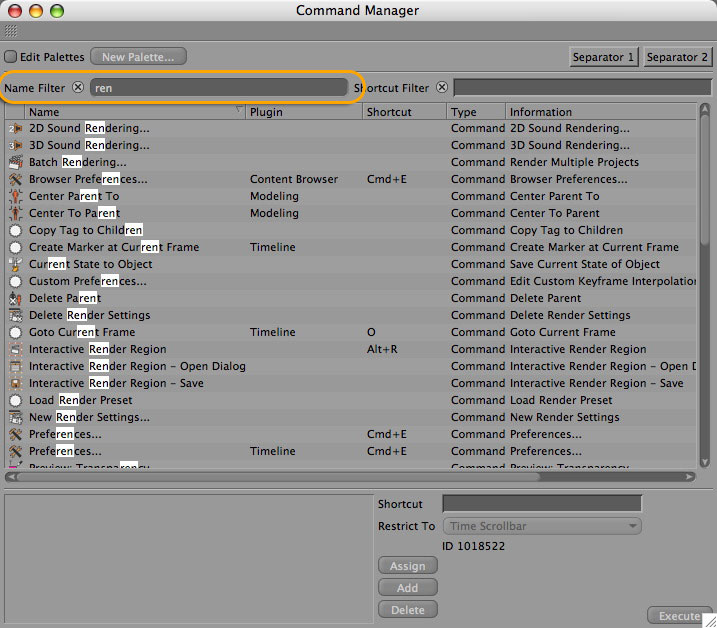Clear the Name Filter with its X icon
Screen dimensions: 717x628
point(78,88)
